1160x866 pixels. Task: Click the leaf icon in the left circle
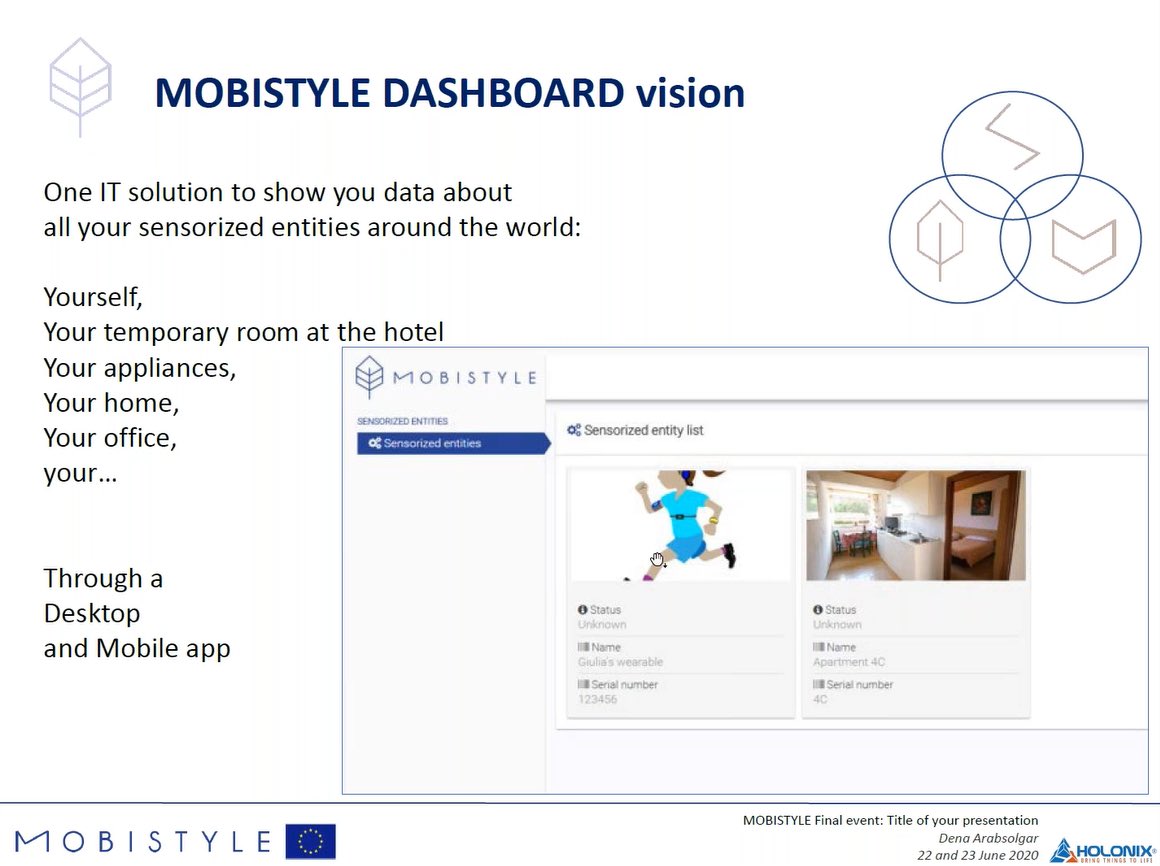click(x=940, y=240)
